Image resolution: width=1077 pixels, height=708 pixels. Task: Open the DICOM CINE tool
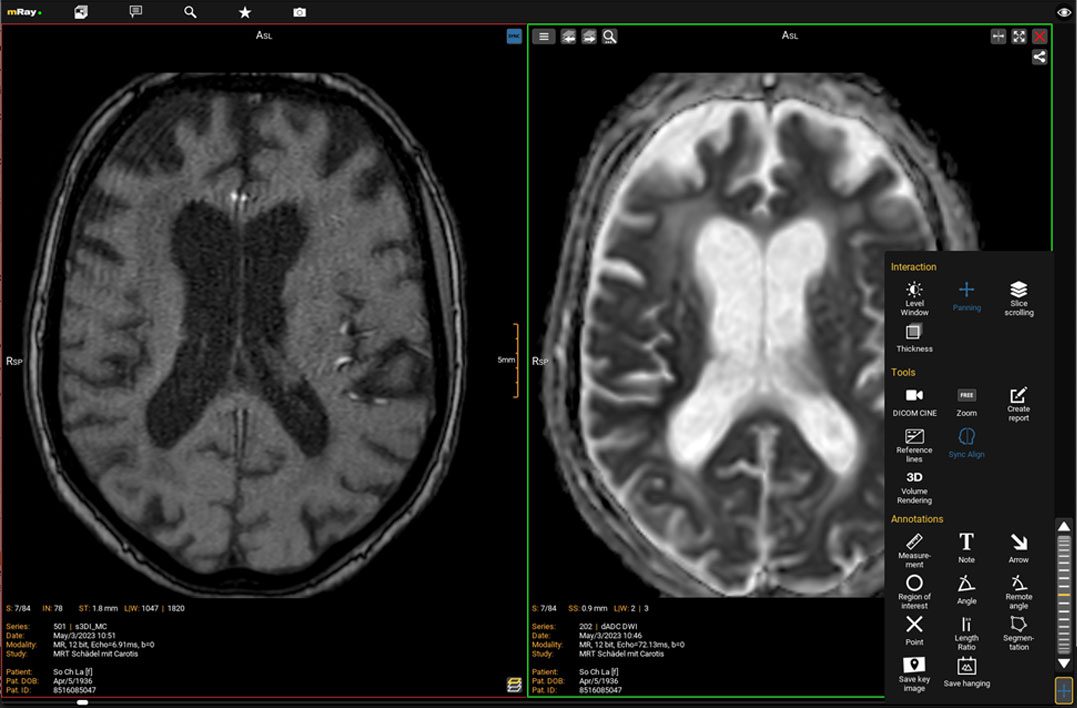914,402
